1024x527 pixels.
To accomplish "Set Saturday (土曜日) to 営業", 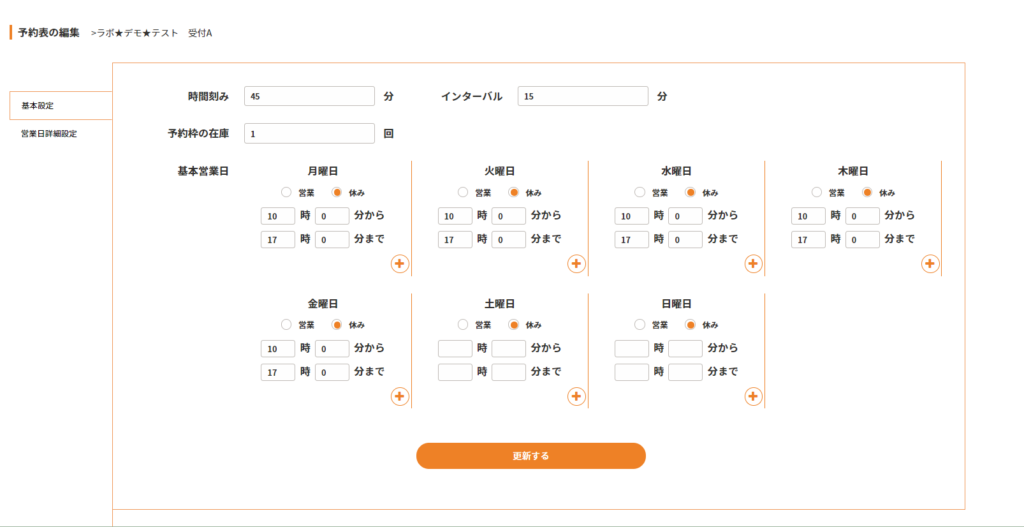I will pyautogui.click(x=463, y=324).
